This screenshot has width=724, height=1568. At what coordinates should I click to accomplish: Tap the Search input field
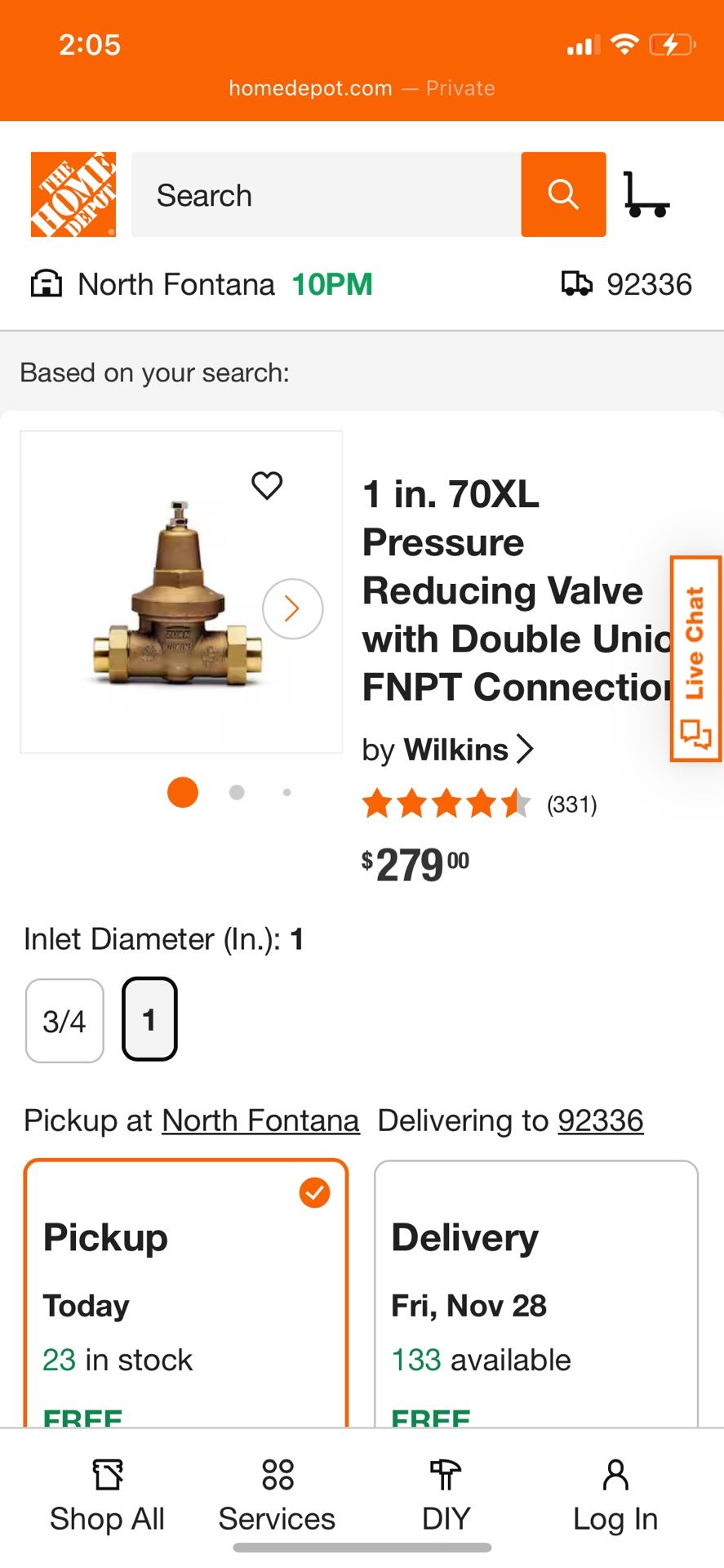(326, 194)
